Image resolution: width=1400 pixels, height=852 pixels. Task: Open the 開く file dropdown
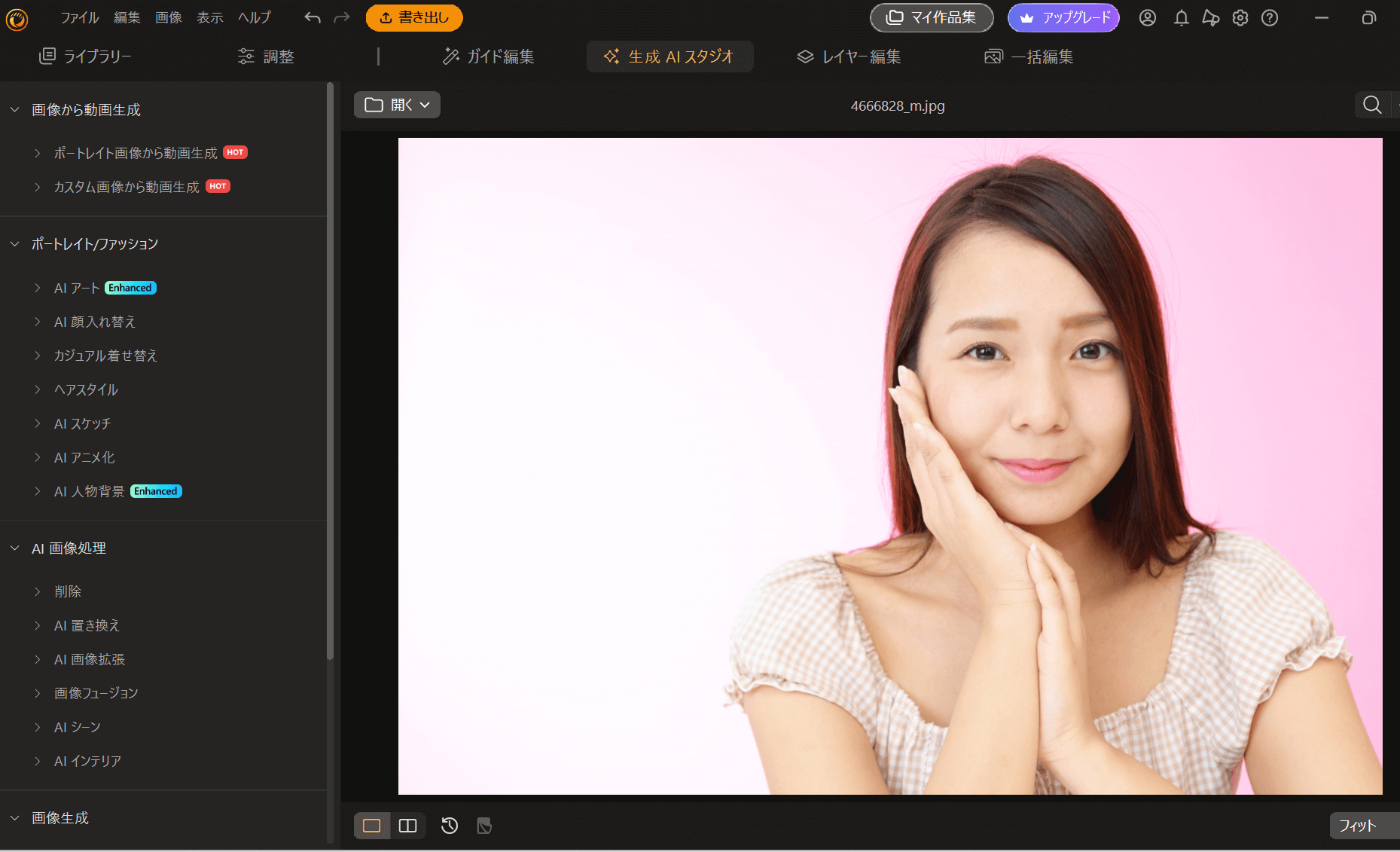point(397,105)
